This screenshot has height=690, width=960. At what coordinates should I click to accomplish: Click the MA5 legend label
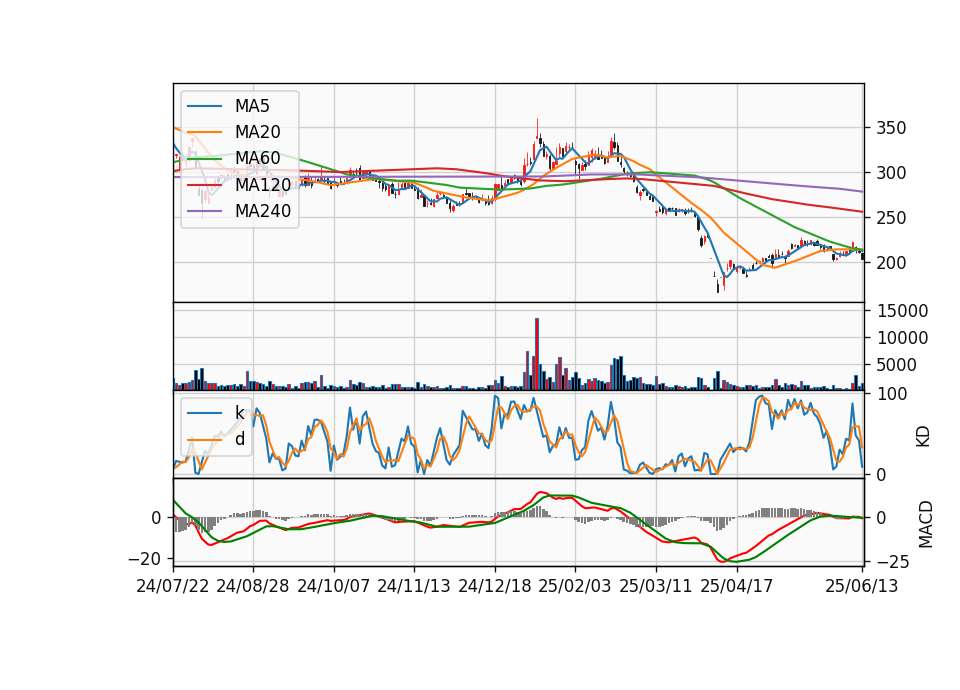[x=252, y=106]
